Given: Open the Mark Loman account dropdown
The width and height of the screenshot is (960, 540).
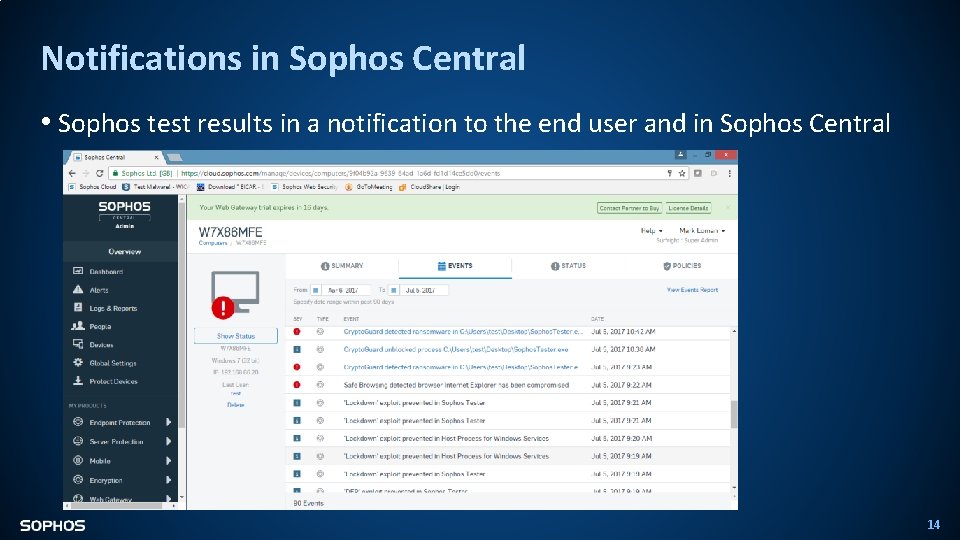Looking at the screenshot, I should click(x=702, y=230).
